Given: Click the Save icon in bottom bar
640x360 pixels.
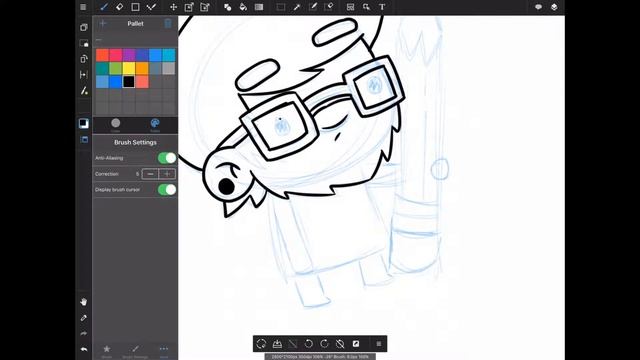Looking at the screenshot, I should 277,344.
